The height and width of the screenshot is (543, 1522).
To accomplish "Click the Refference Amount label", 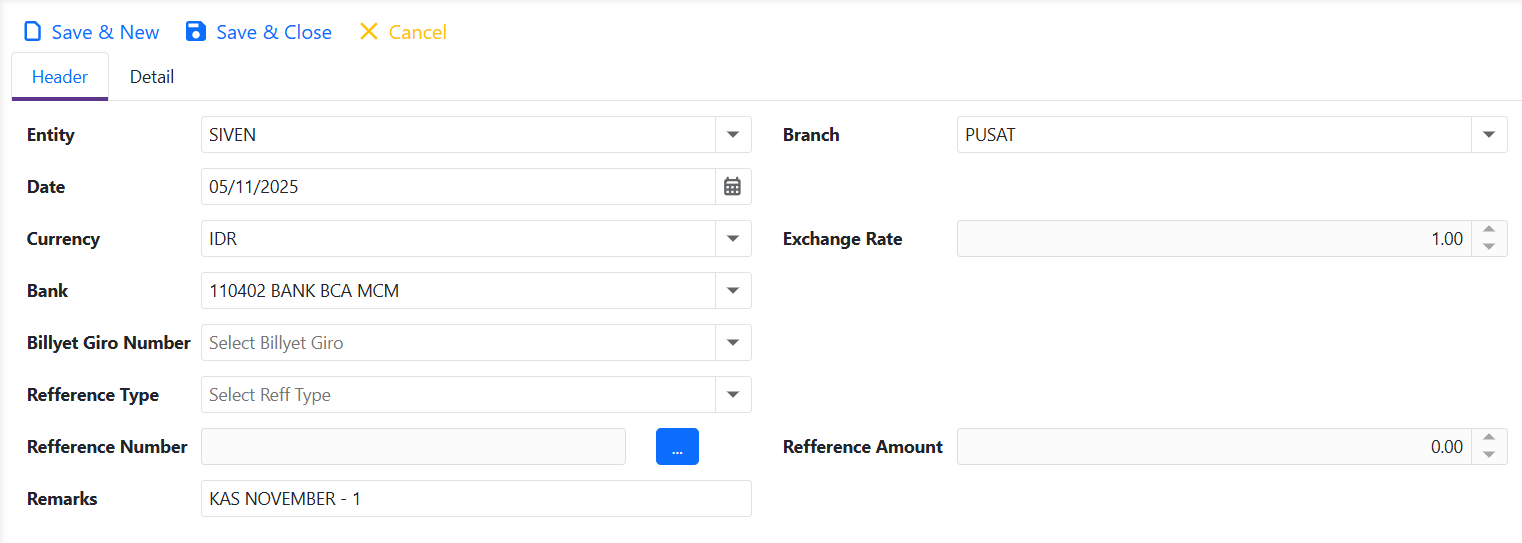I will 863,447.
